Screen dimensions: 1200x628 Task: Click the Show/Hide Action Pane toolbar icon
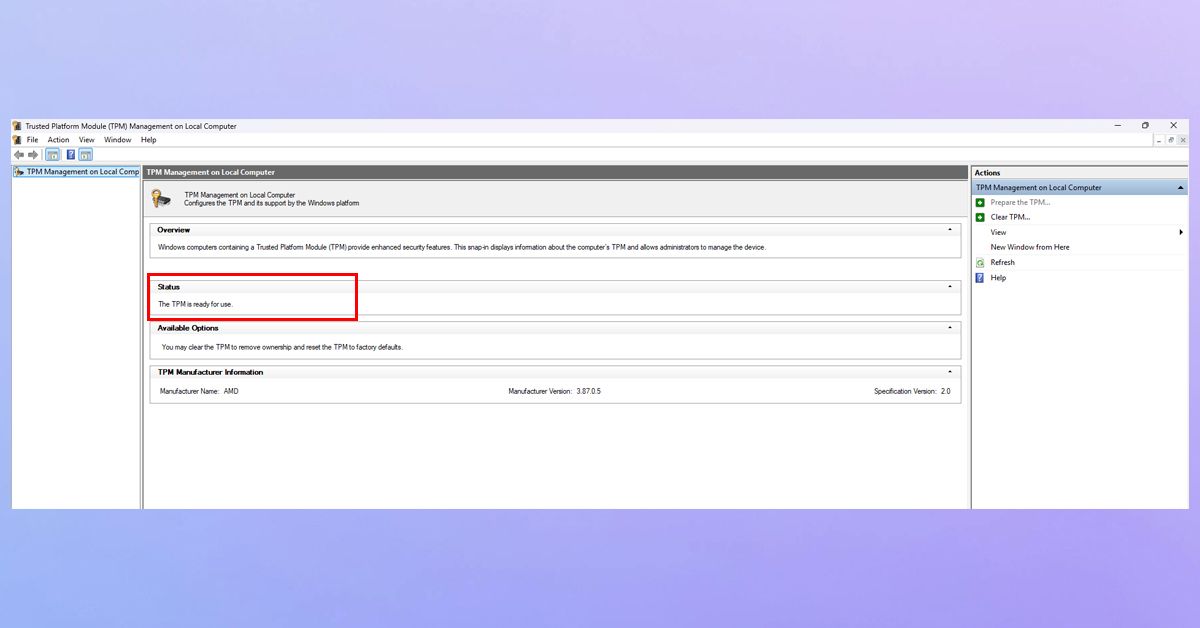click(85, 154)
